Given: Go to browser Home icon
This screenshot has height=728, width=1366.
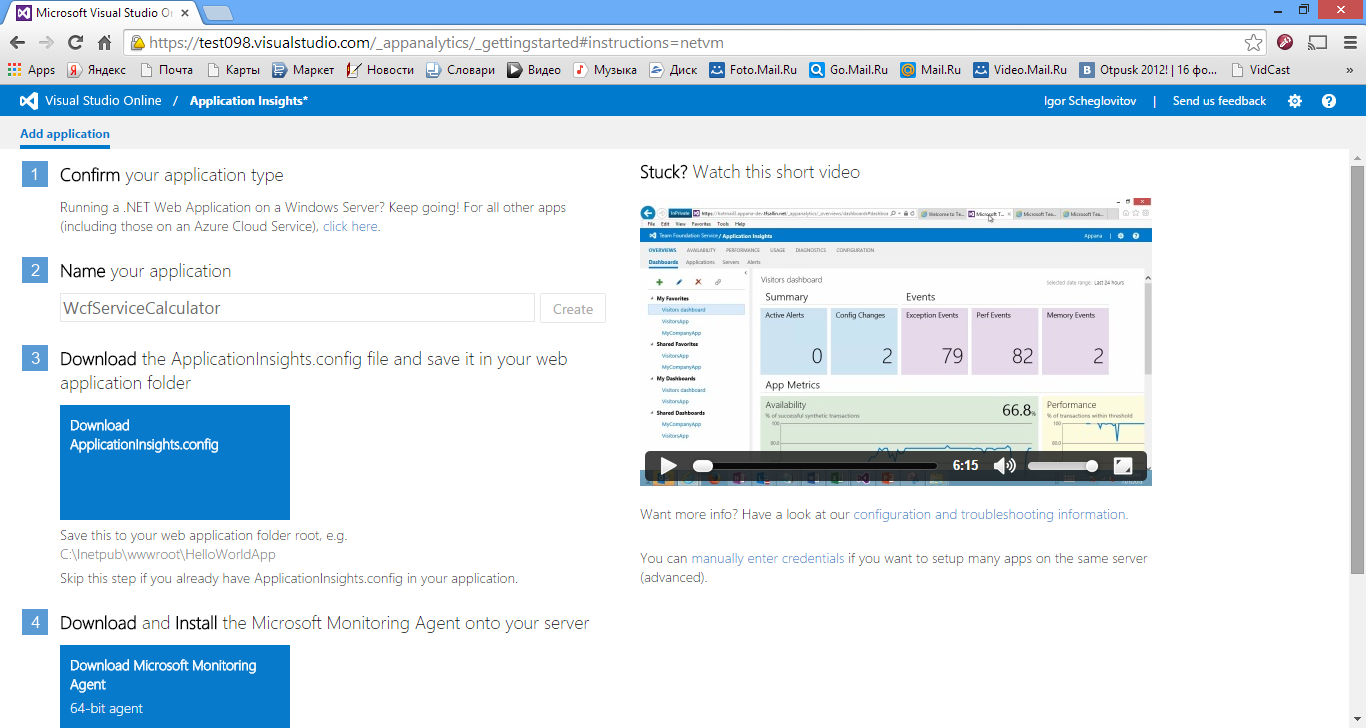Looking at the screenshot, I should click(104, 43).
